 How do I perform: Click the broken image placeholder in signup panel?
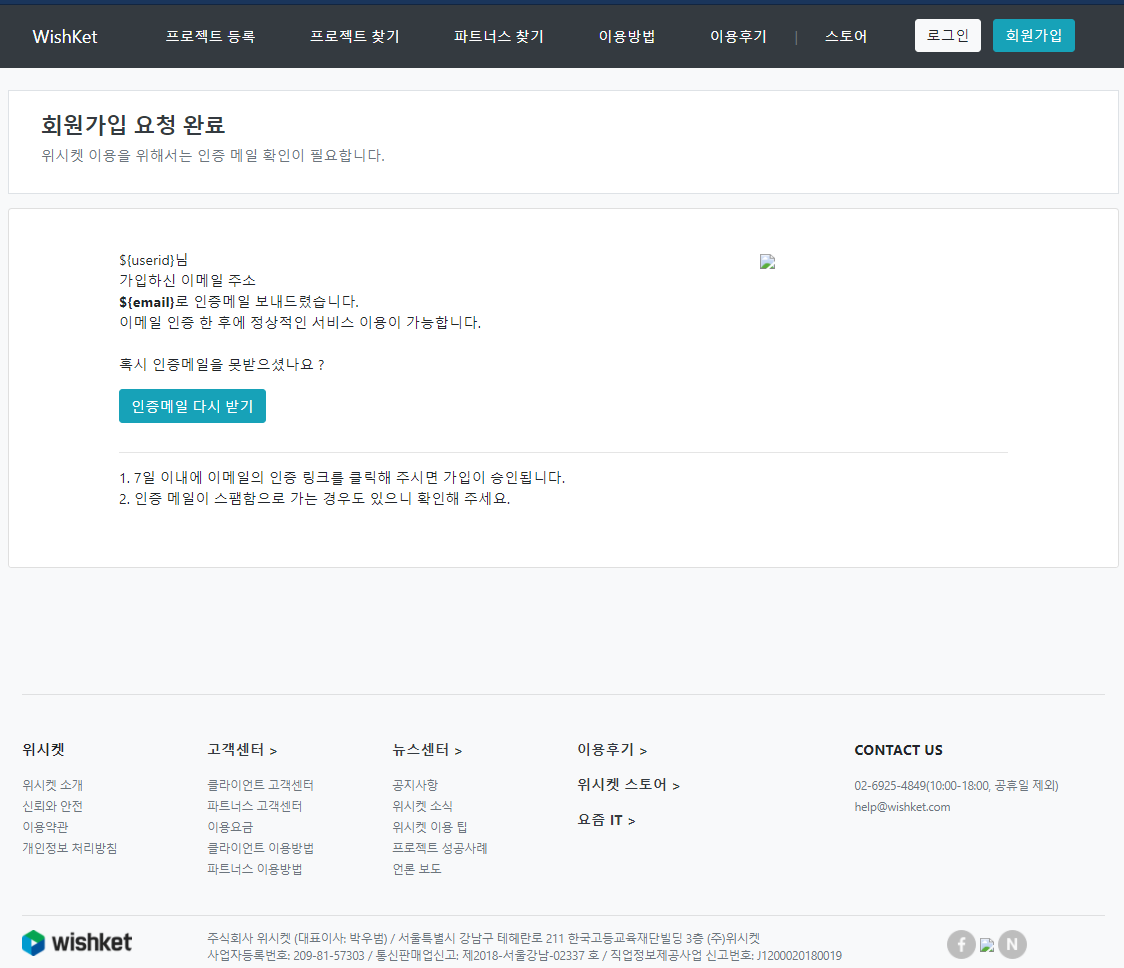coord(768,262)
